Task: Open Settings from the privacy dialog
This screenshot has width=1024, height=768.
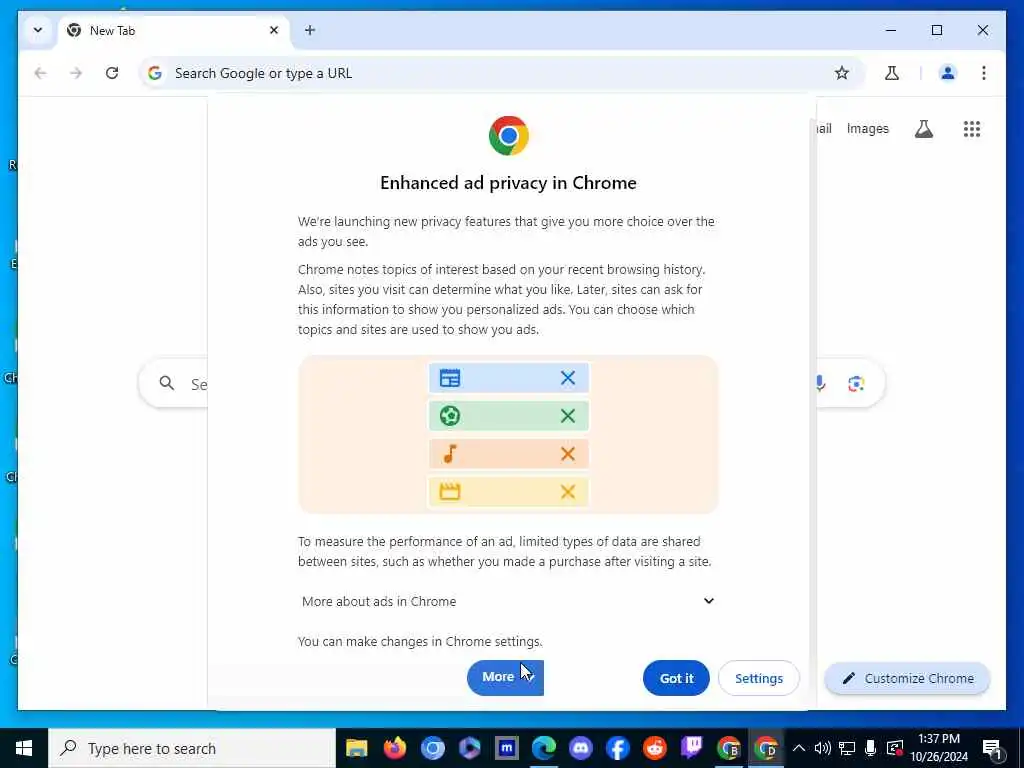Action: pyautogui.click(x=758, y=678)
